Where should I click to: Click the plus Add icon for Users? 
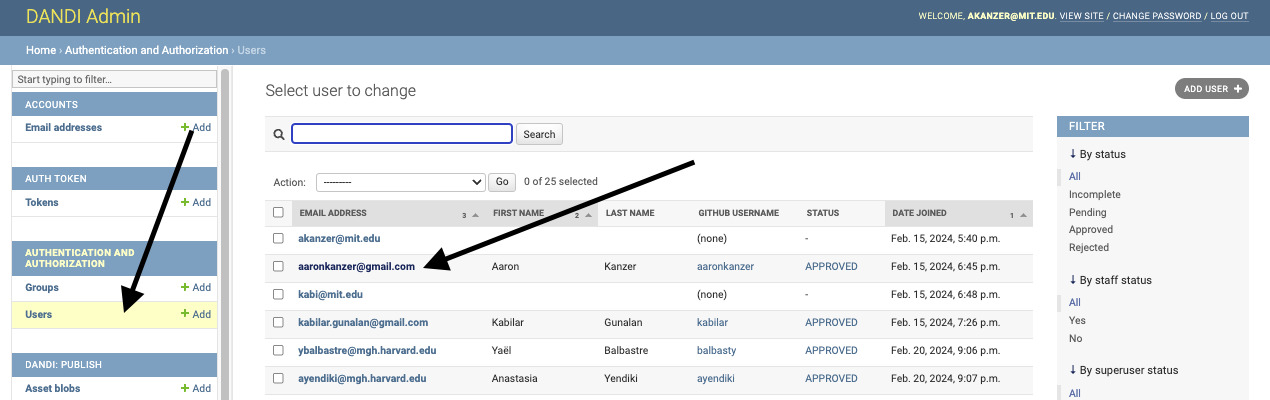pyautogui.click(x=185, y=315)
